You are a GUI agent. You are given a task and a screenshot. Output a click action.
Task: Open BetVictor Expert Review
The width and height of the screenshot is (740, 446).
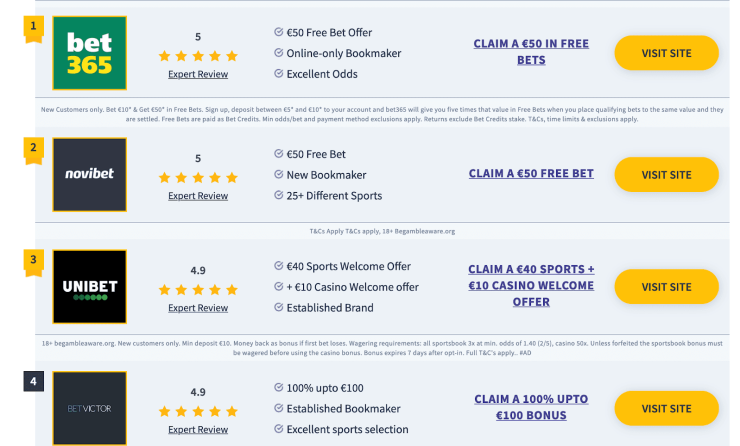[x=198, y=429]
